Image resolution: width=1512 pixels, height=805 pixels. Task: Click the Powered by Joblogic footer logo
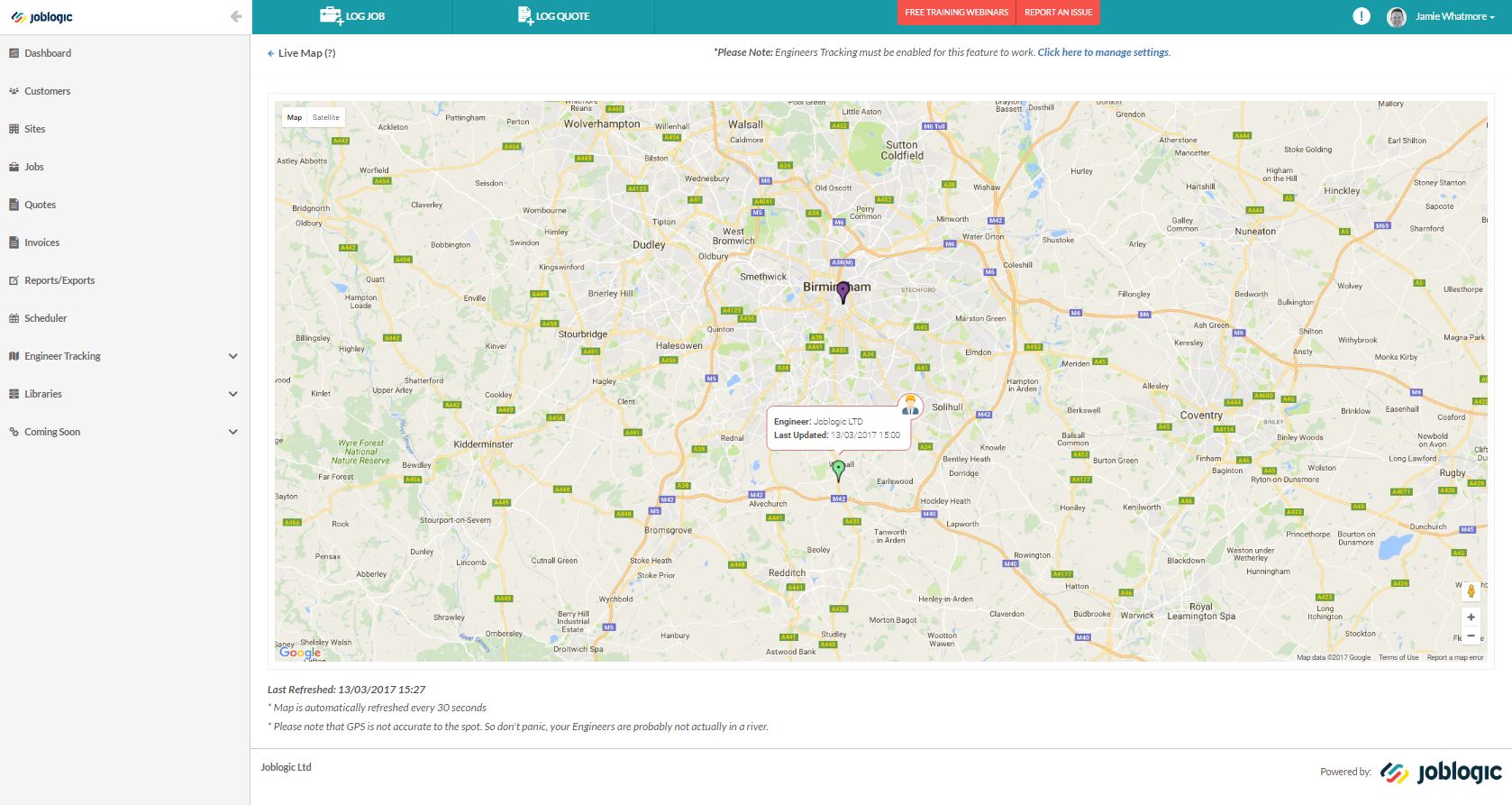[1441, 773]
